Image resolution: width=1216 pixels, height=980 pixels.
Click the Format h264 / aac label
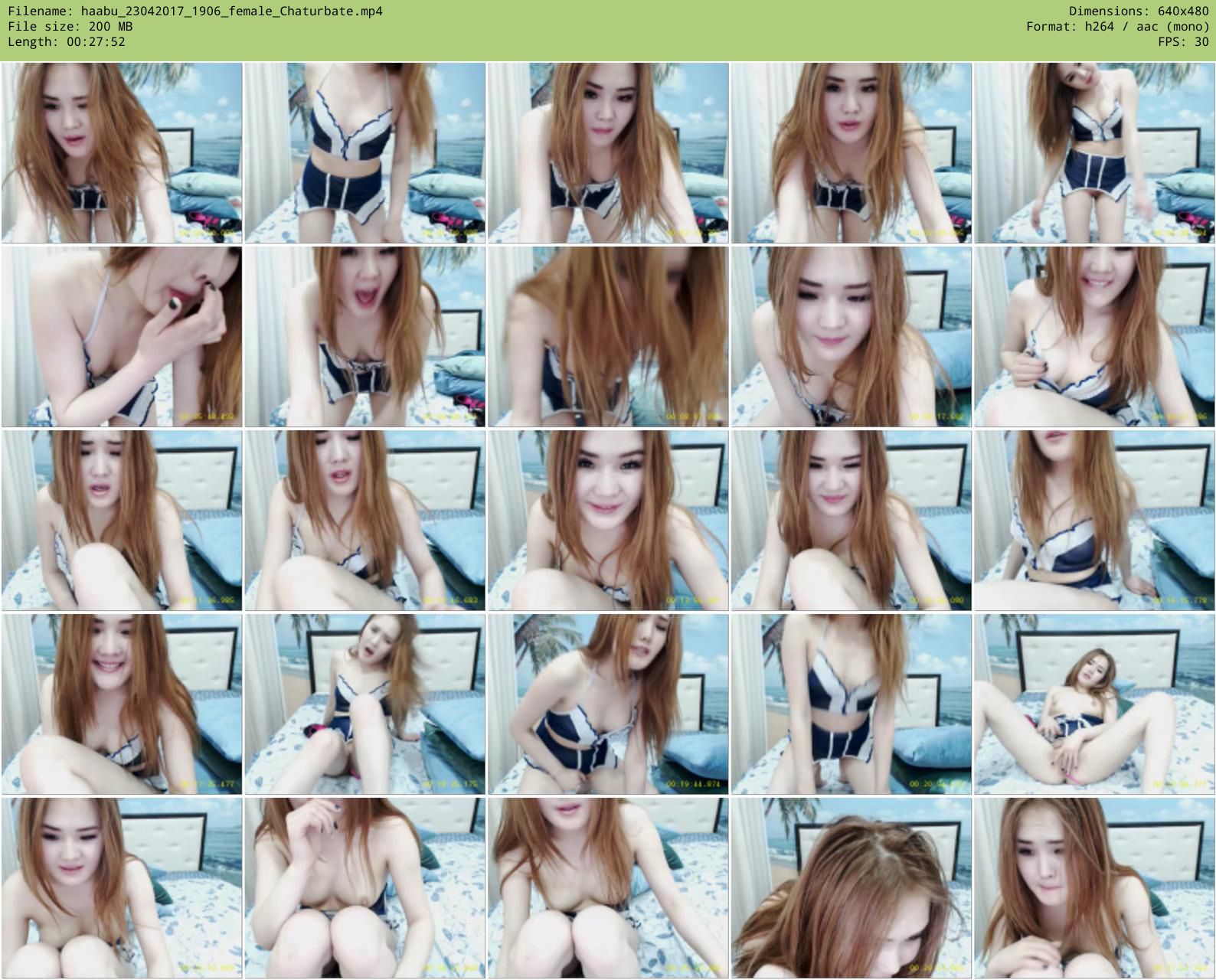tap(1117, 27)
